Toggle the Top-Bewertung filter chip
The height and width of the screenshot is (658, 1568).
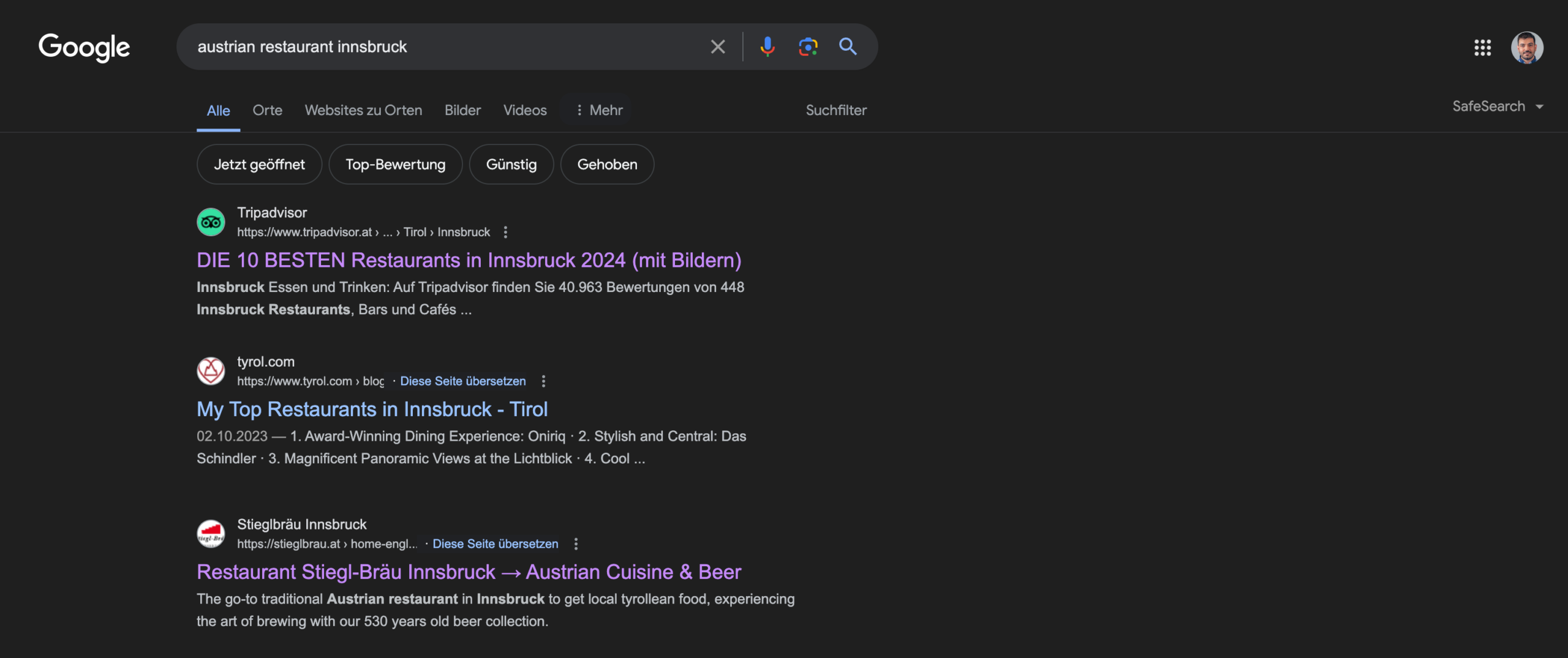(395, 164)
